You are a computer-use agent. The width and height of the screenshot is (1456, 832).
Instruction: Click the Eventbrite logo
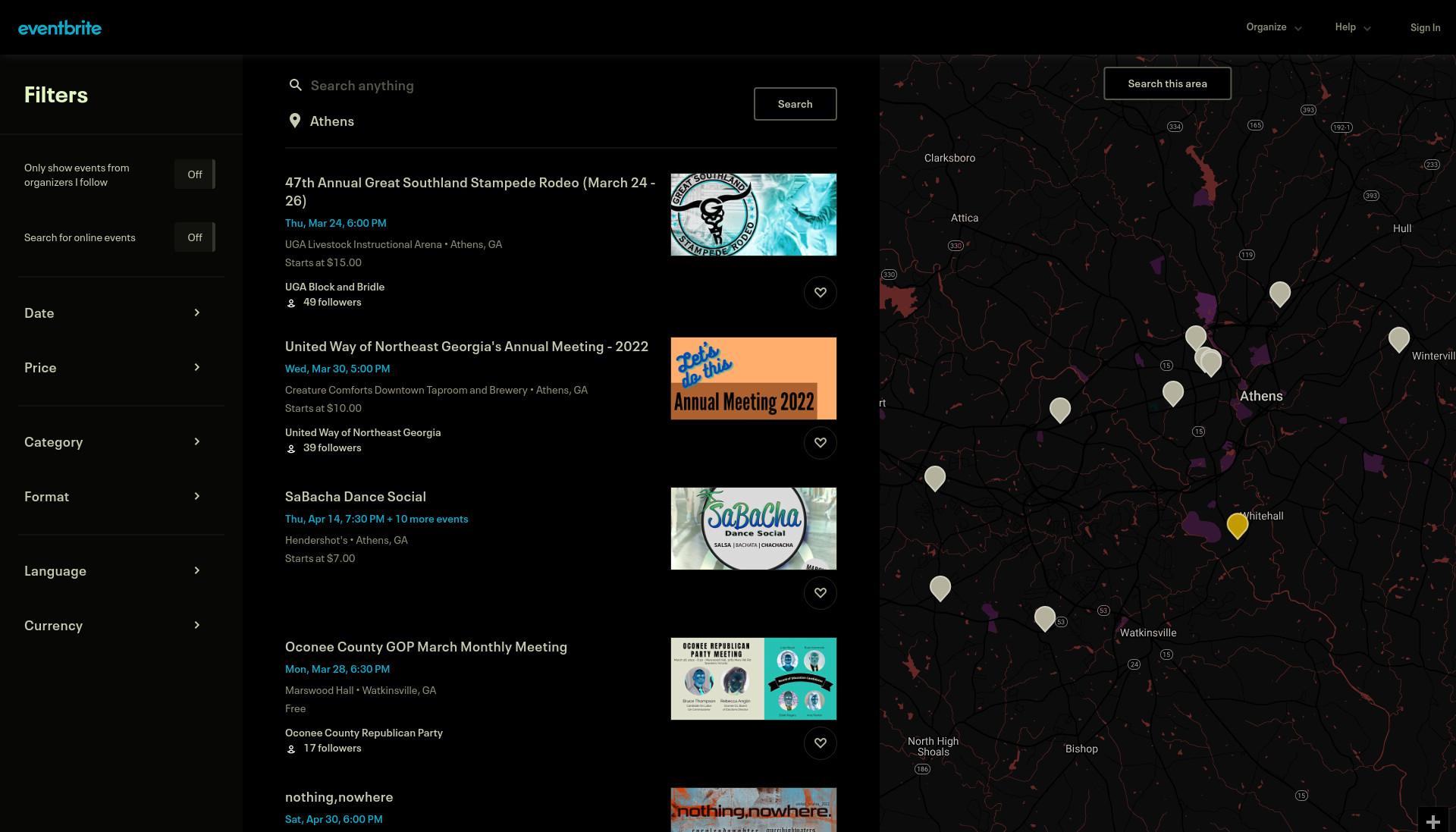click(x=60, y=28)
